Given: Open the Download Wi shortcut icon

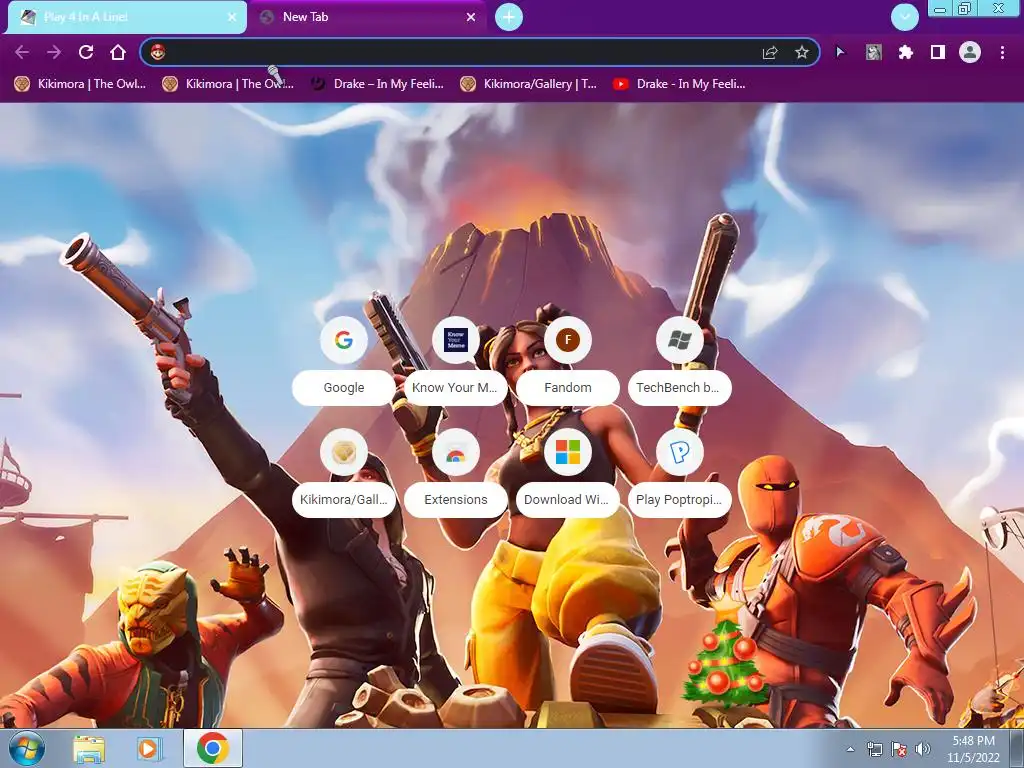Looking at the screenshot, I should [x=568, y=452].
